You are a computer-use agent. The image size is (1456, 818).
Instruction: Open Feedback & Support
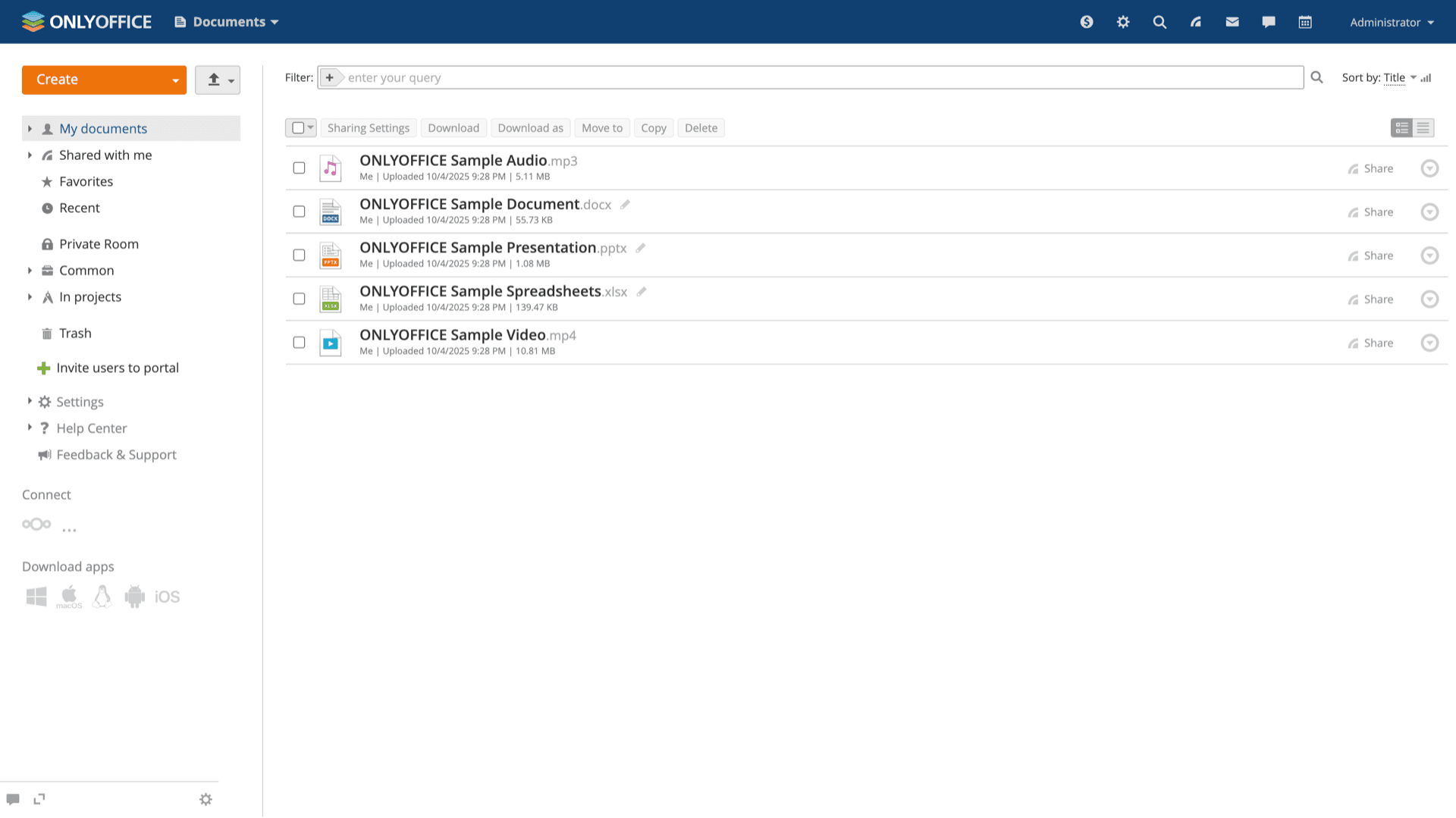pyautogui.click(x=116, y=455)
